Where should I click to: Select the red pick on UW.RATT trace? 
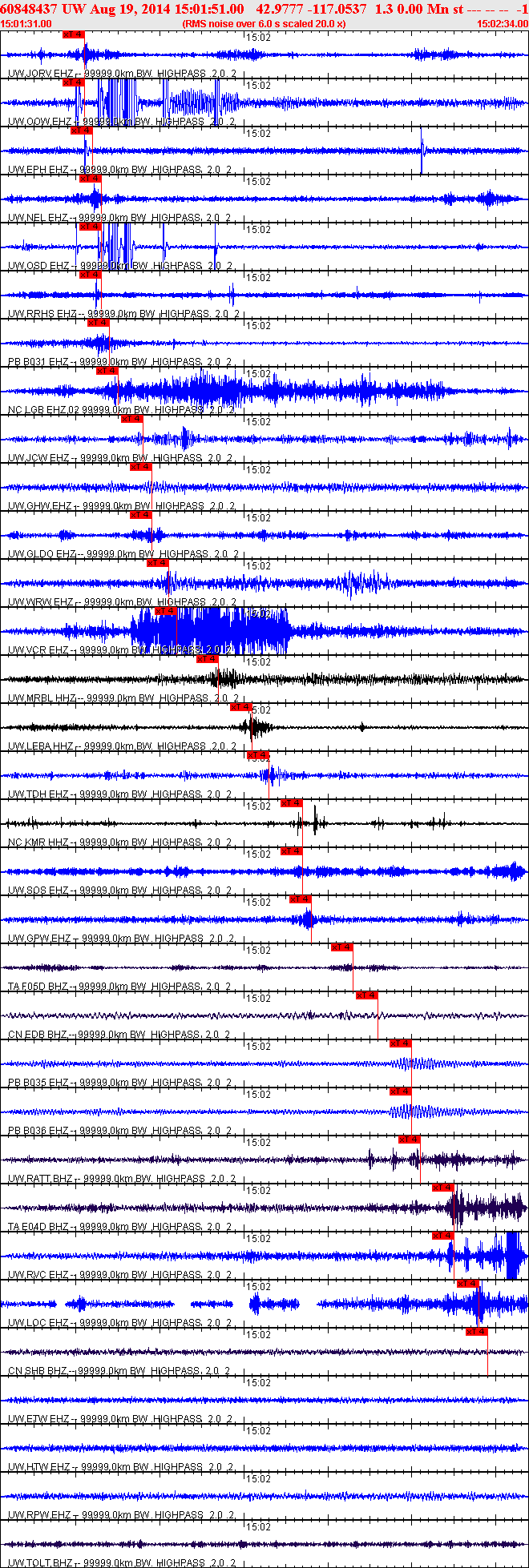point(410,1140)
